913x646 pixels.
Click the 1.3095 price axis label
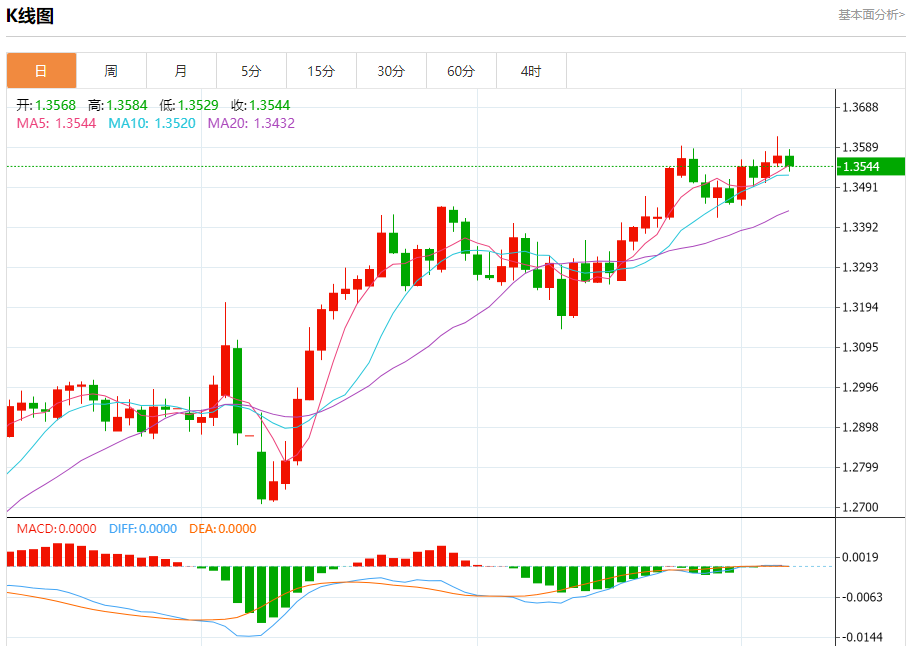(861, 348)
